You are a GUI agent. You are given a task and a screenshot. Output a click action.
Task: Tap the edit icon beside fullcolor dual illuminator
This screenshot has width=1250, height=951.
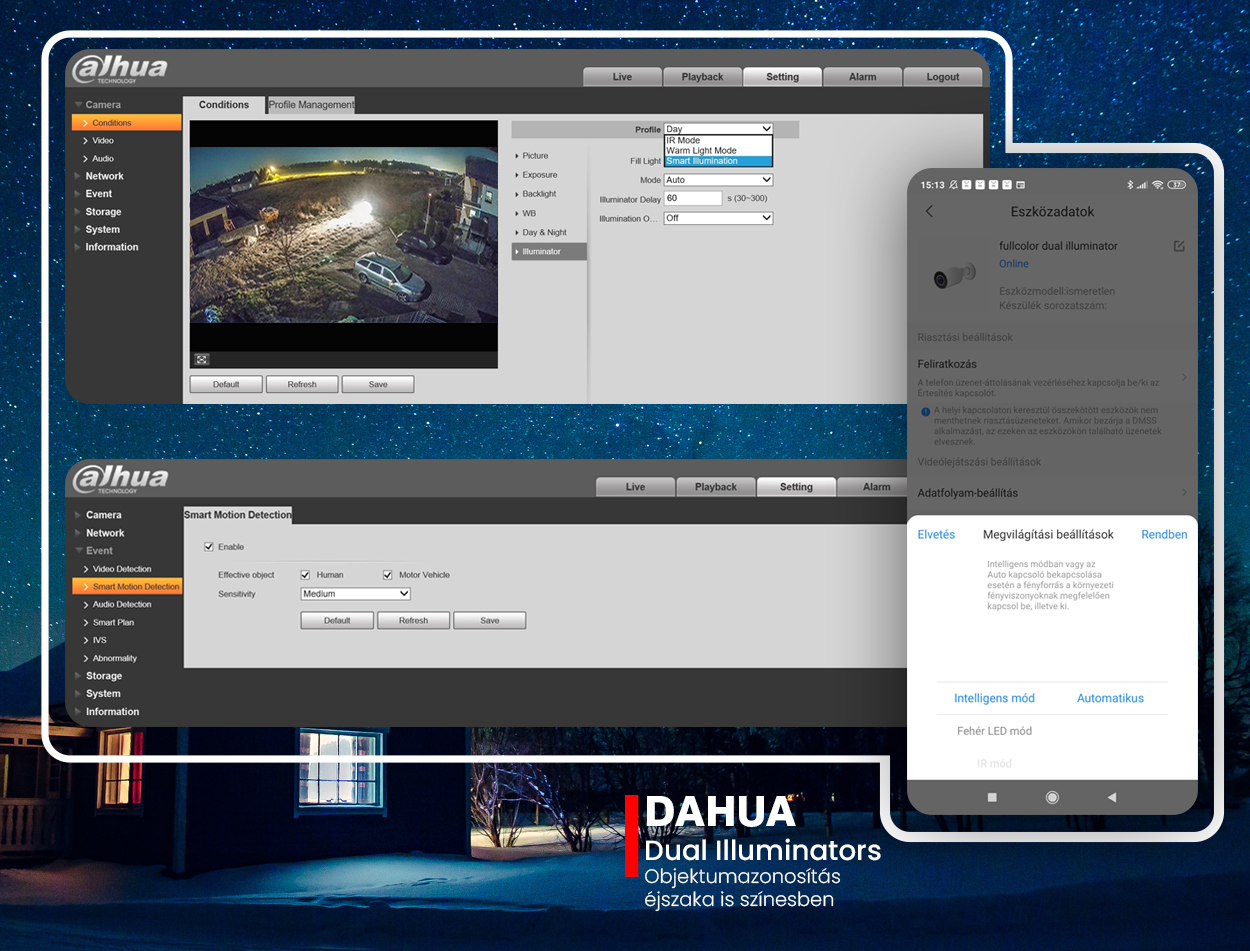pyautogui.click(x=1179, y=246)
